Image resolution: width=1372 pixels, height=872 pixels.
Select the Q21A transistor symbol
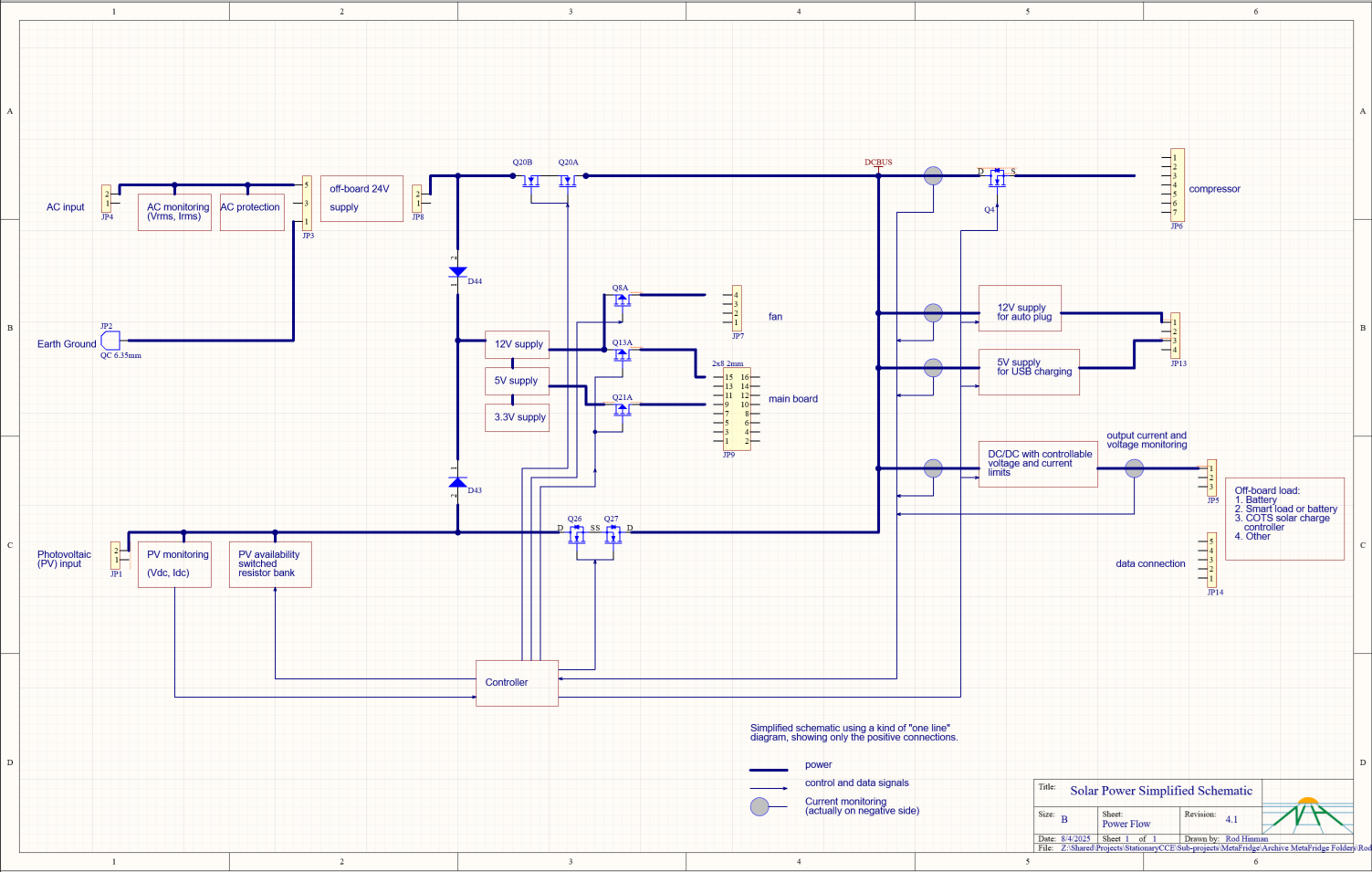tap(622, 408)
